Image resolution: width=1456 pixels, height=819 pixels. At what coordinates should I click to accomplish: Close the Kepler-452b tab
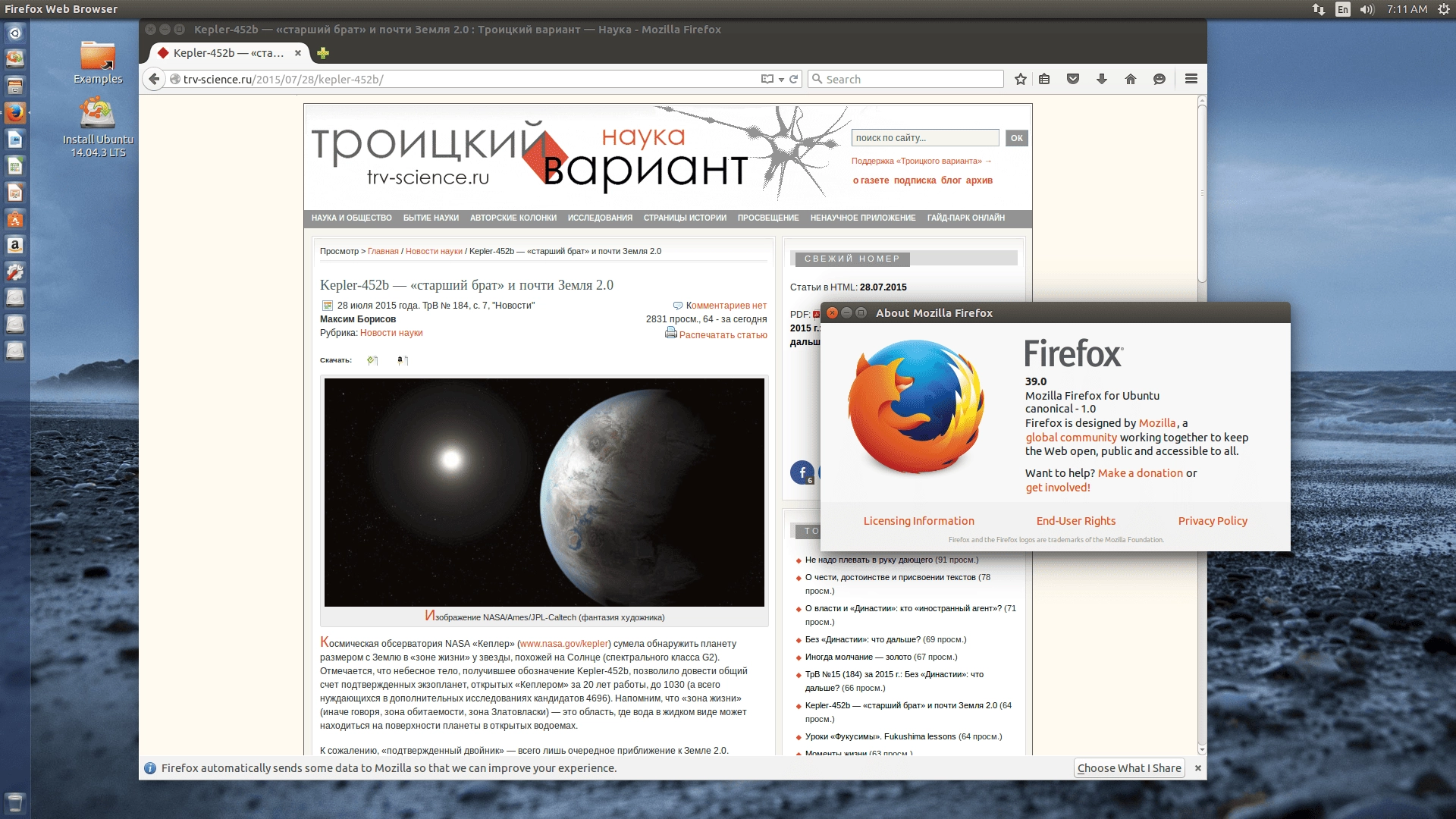point(298,53)
